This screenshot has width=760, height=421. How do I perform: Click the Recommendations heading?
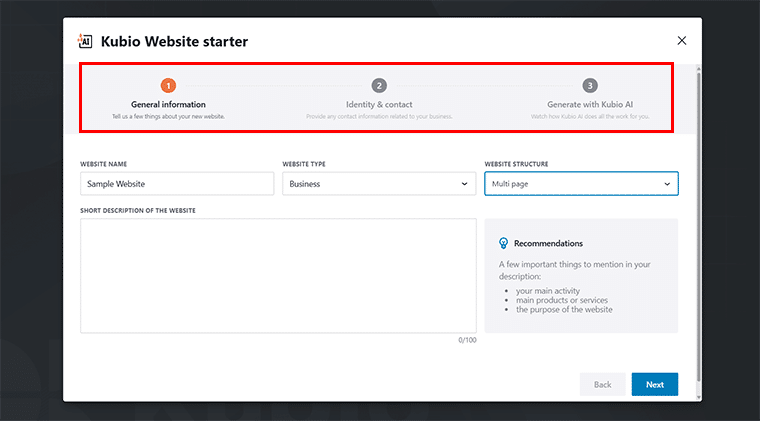click(x=548, y=243)
